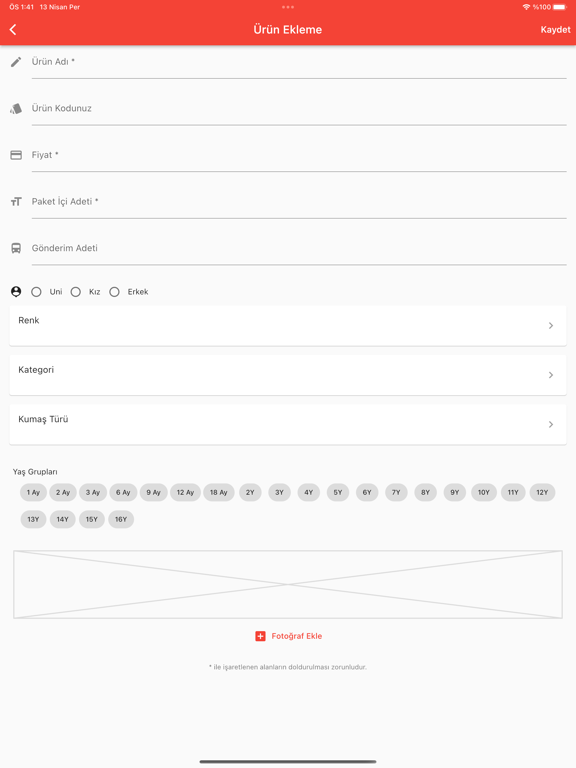Toggle the 10Y age chip

click(x=484, y=492)
